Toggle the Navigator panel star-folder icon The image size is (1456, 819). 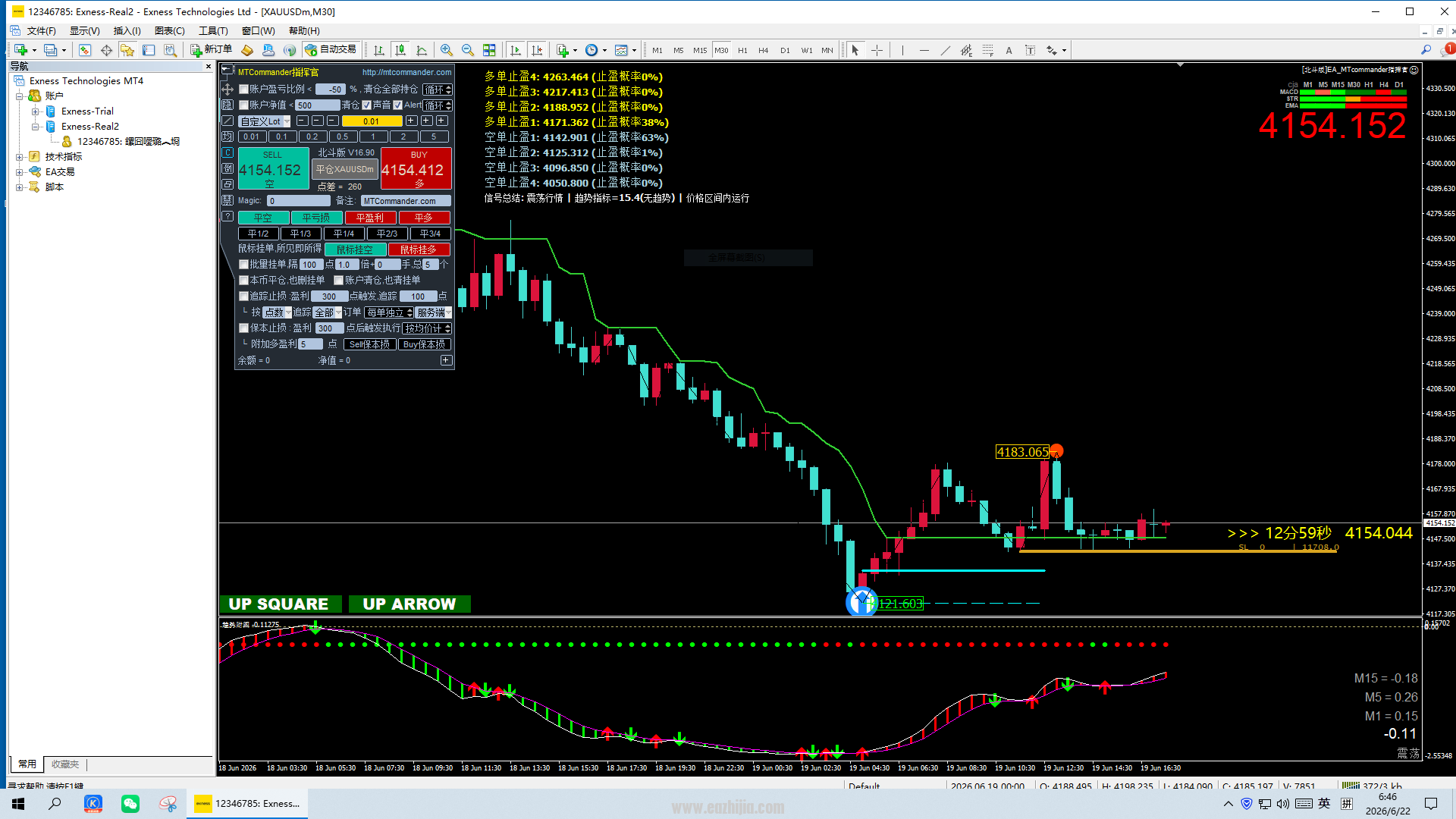[127, 50]
